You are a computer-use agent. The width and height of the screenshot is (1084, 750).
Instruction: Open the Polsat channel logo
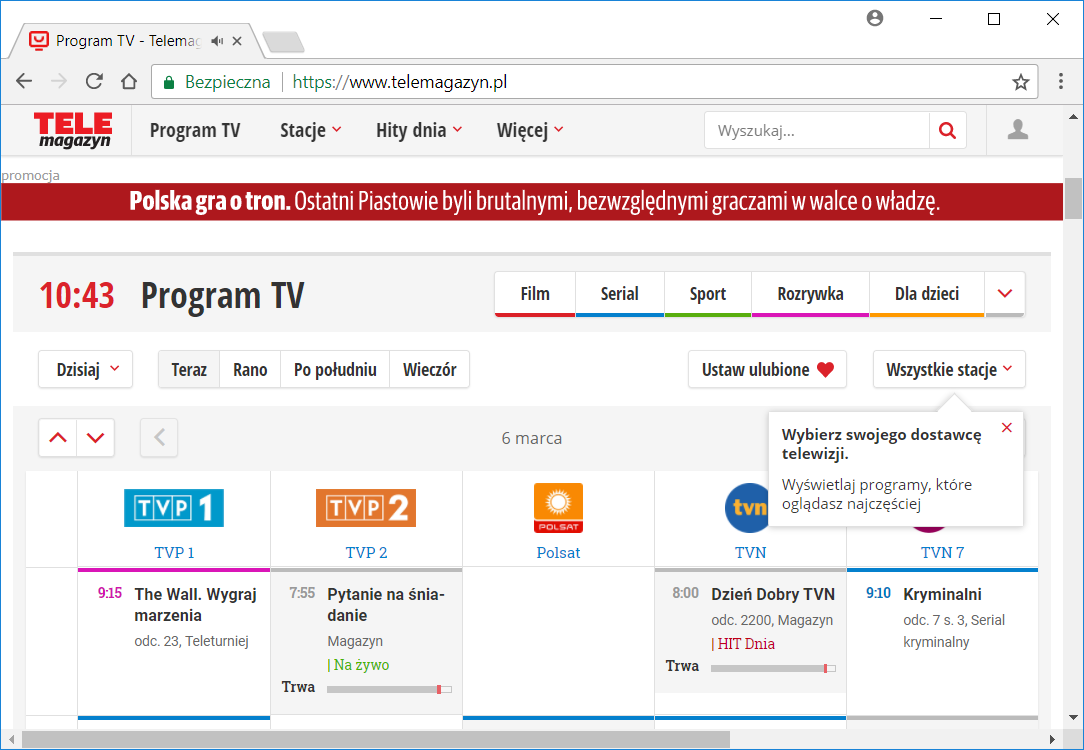[x=558, y=508]
